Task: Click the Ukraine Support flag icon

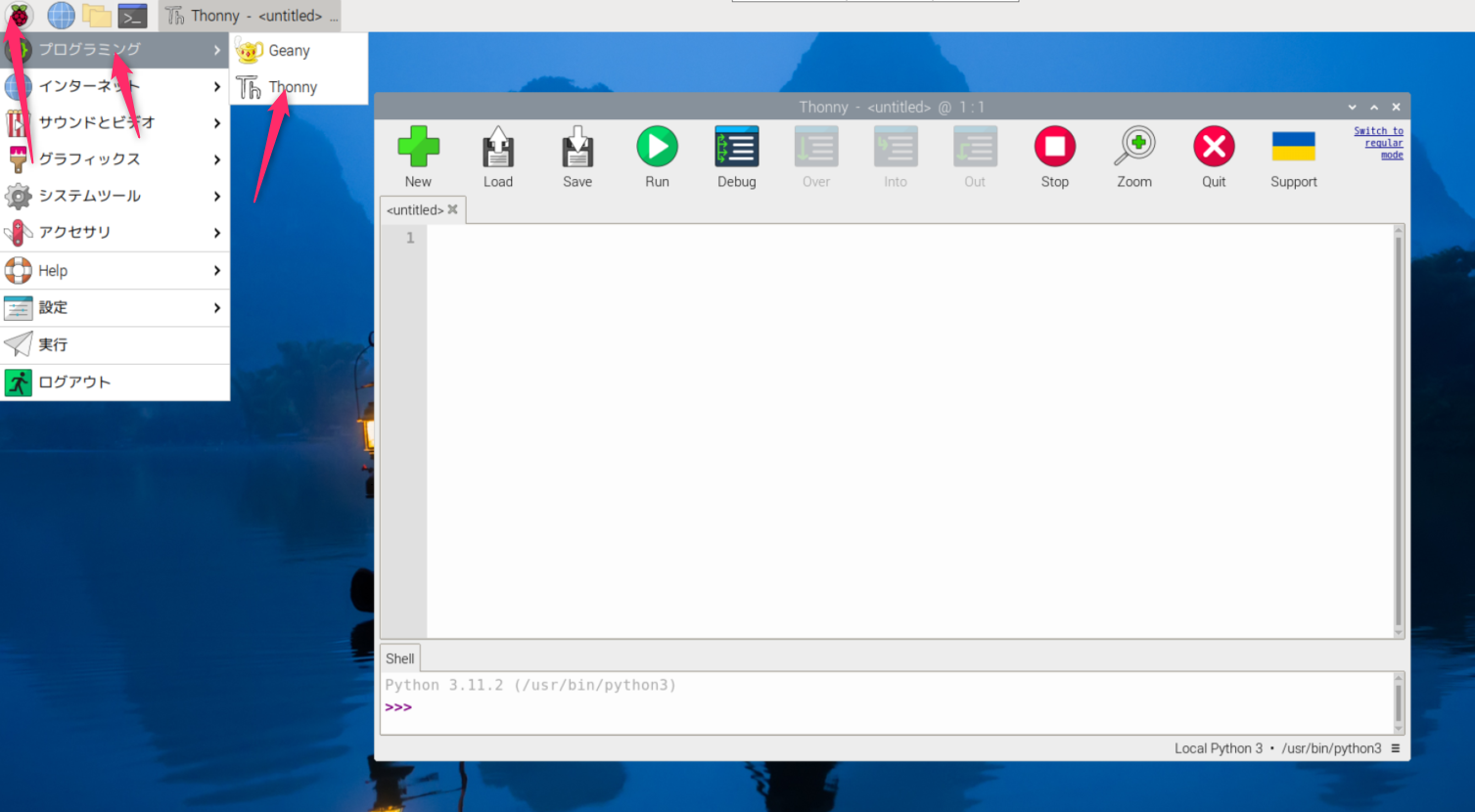Action: (x=1292, y=147)
